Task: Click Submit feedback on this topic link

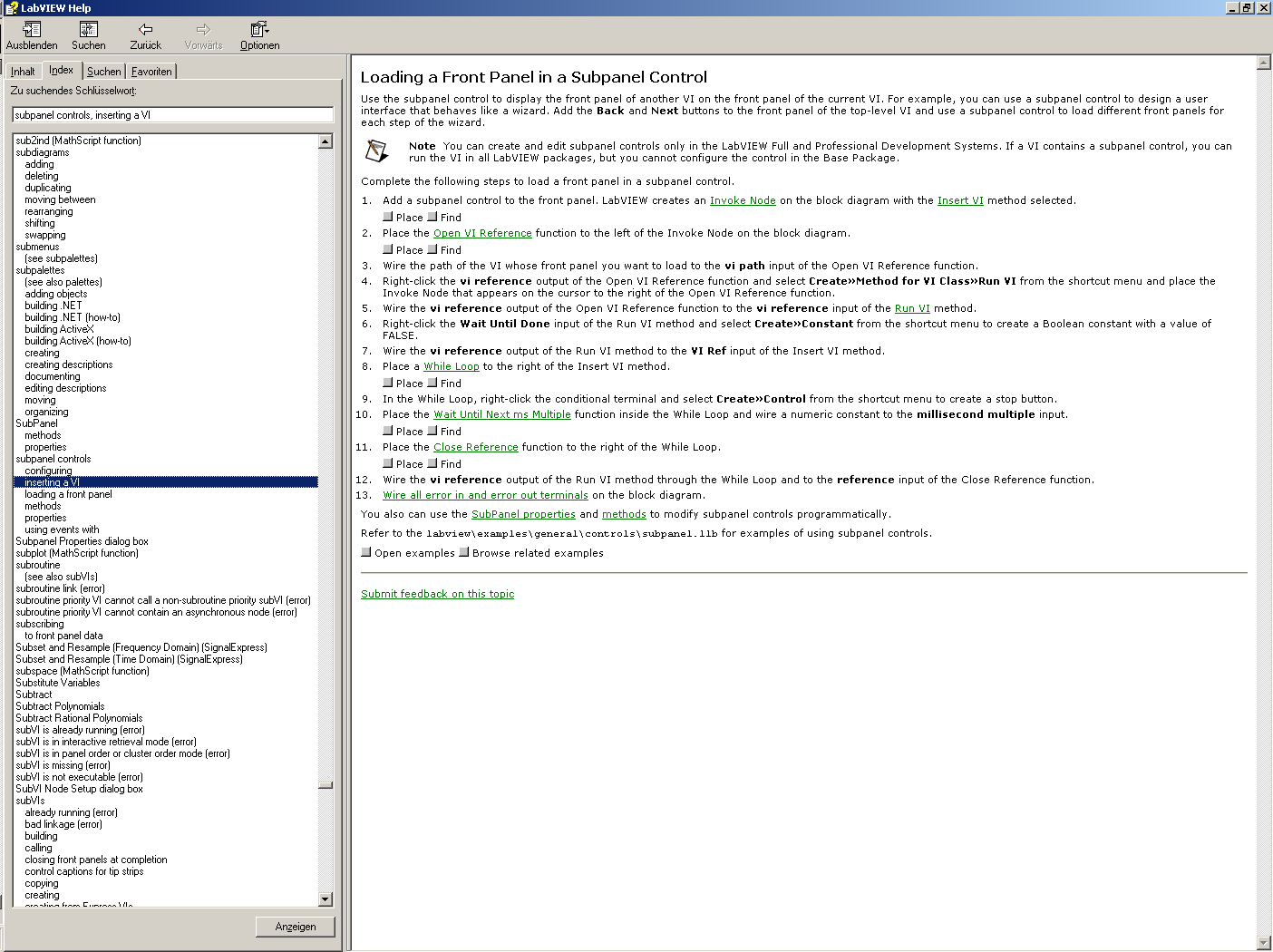Action: (437, 595)
